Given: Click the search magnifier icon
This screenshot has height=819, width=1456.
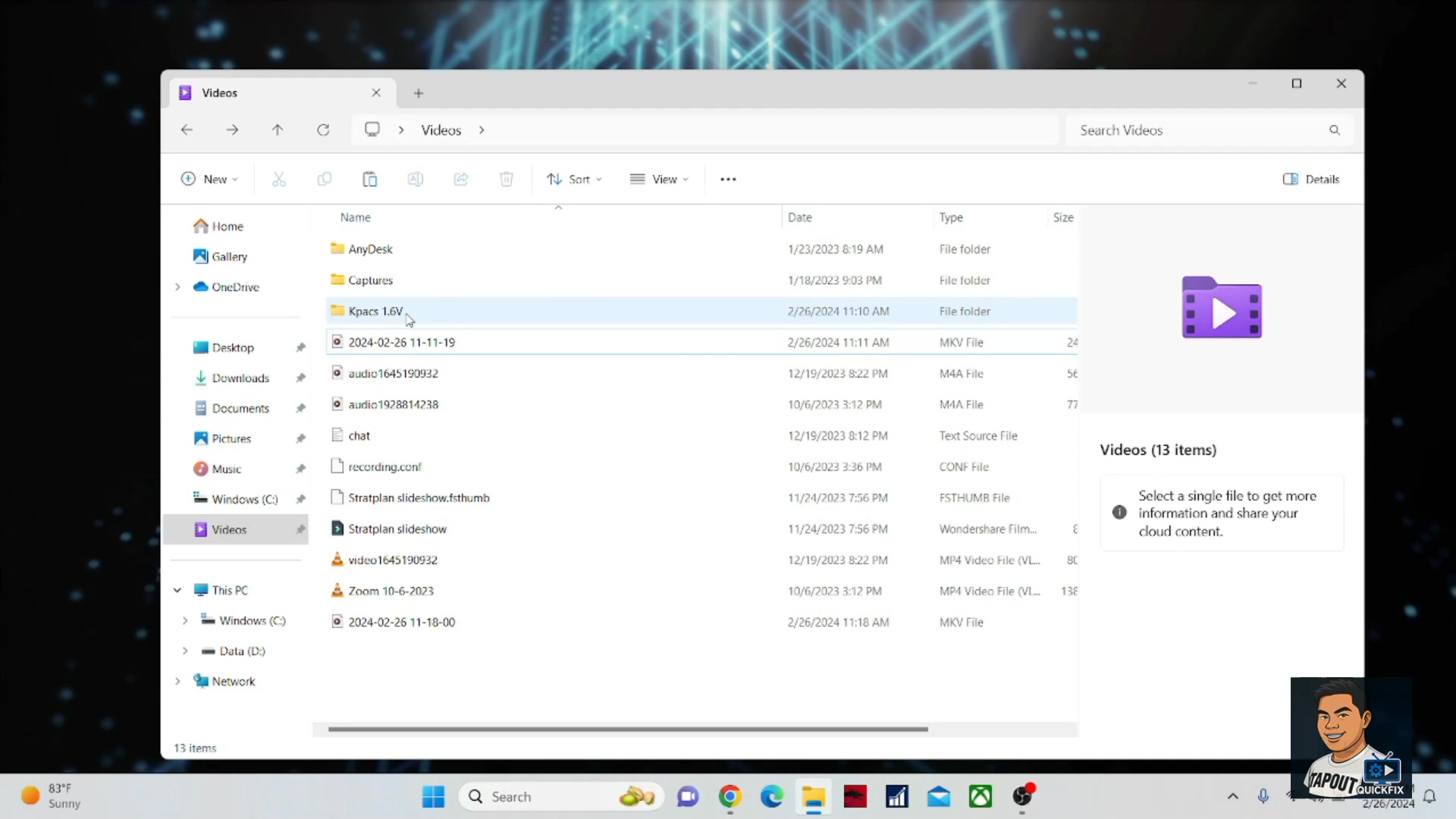Looking at the screenshot, I should pos(1335,130).
